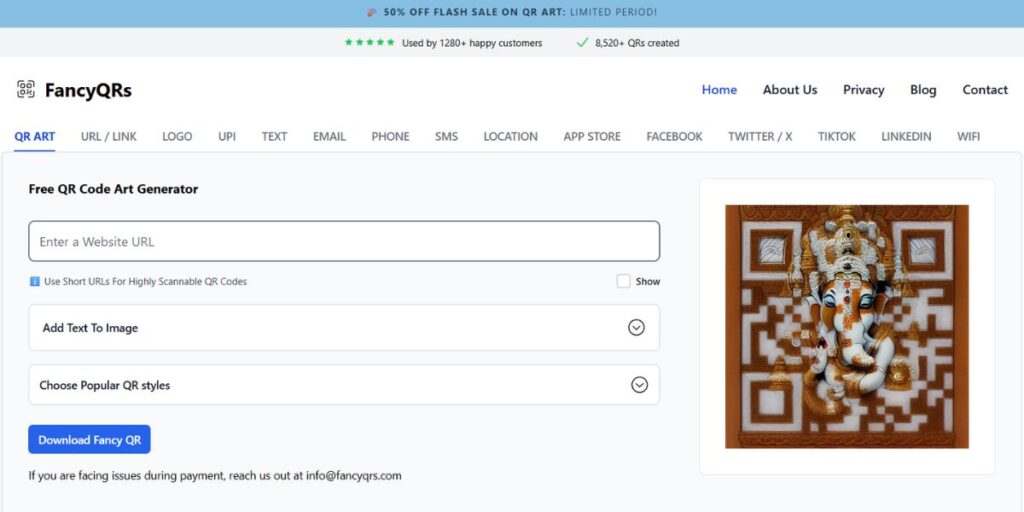Image resolution: width=1024 pixels, height=512 pixels.
Task: Select the FACEBOOK tab
Action: pos(675,136)
